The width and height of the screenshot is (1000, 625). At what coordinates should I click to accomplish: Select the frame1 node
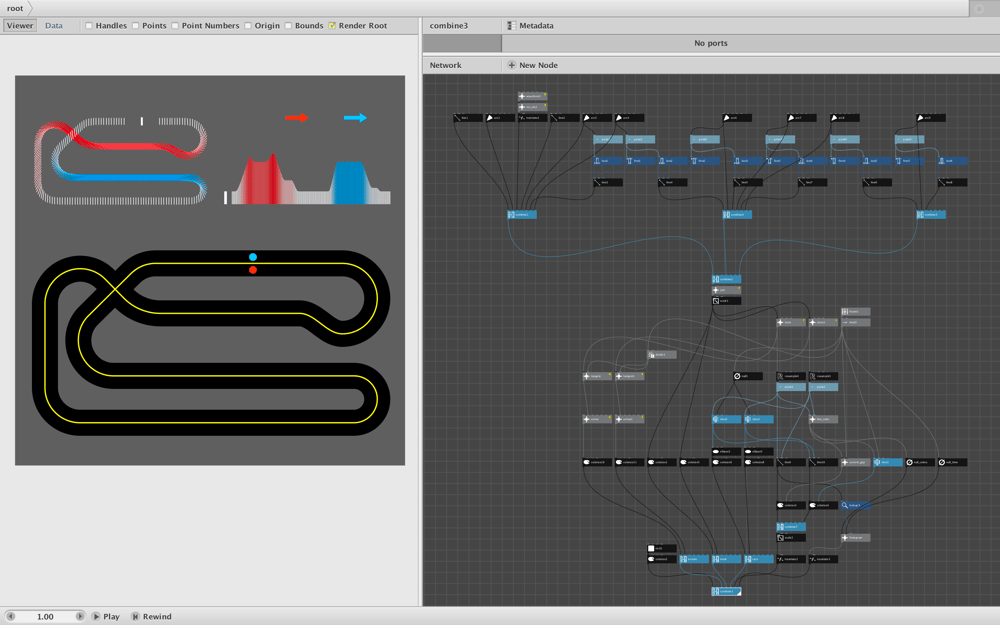point(856,312)
